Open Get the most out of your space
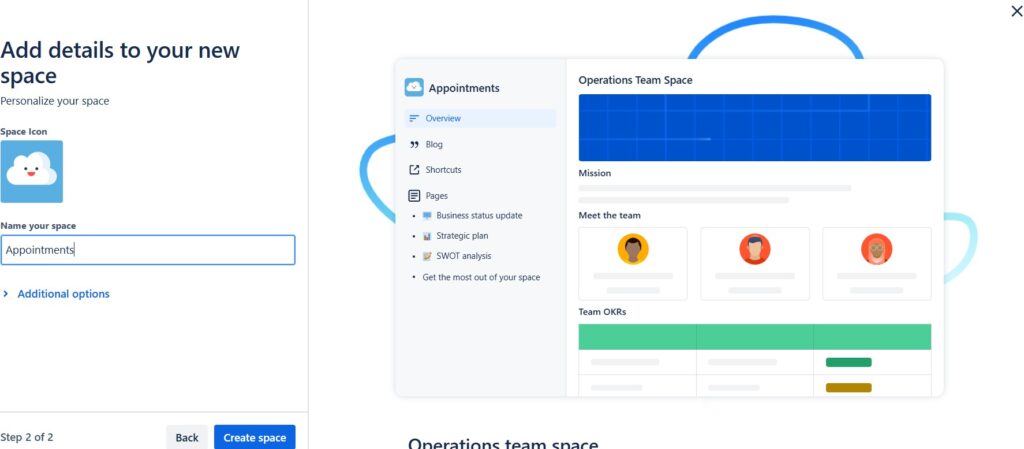The image size is (1024, 449). 481,277
